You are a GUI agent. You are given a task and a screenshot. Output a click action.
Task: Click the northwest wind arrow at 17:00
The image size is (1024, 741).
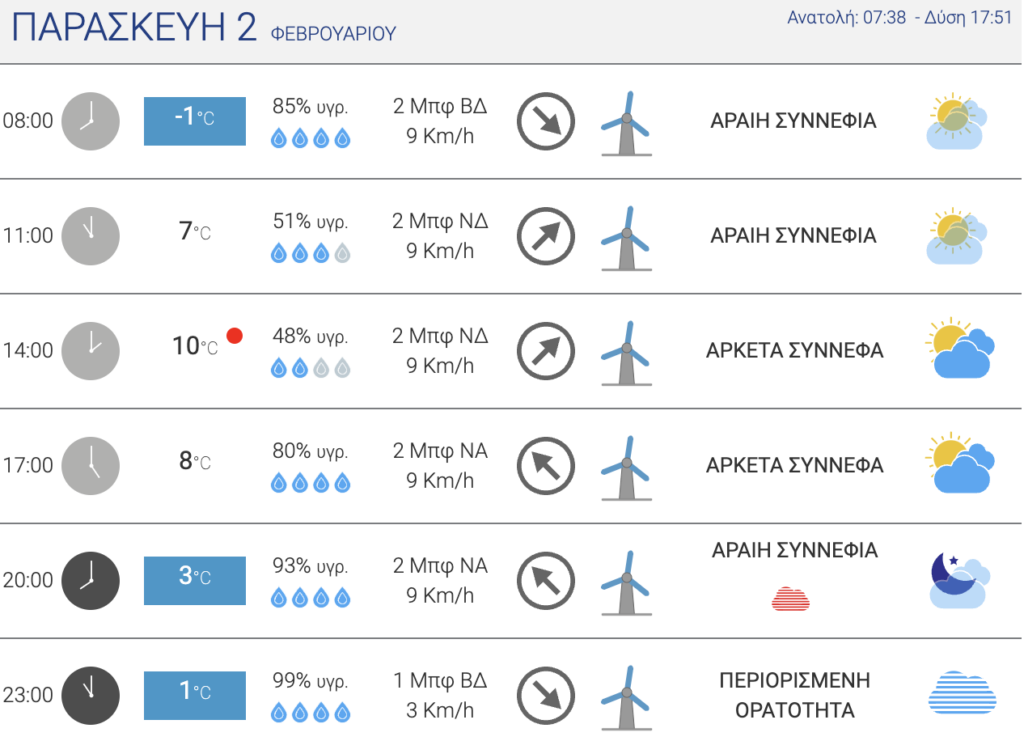tap(546, 466)
